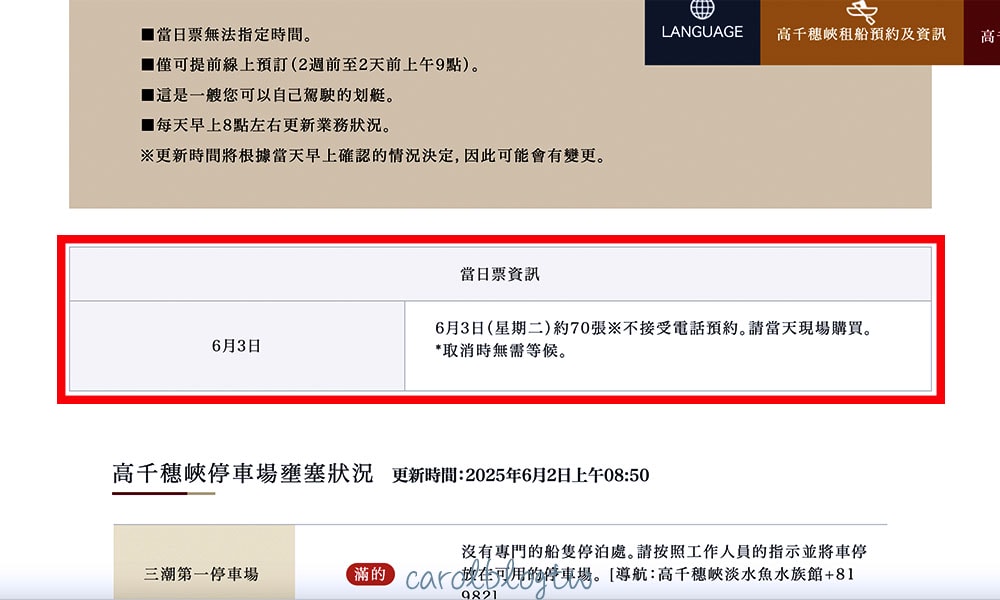Click the *取消時無需等候。 note

click(x=501, y=351)
